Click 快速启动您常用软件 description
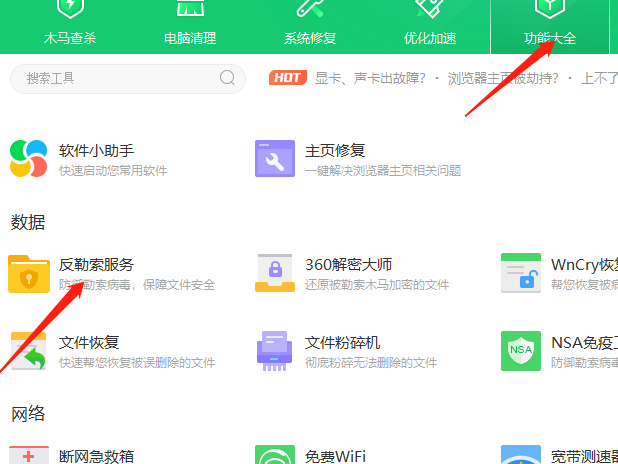The width and height of the screenshot is (618, 464). point(113,171)
